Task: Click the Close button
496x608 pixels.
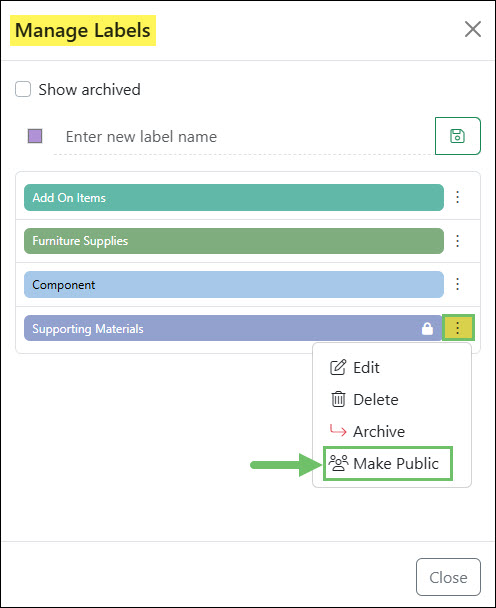Action: pos(448,577)
